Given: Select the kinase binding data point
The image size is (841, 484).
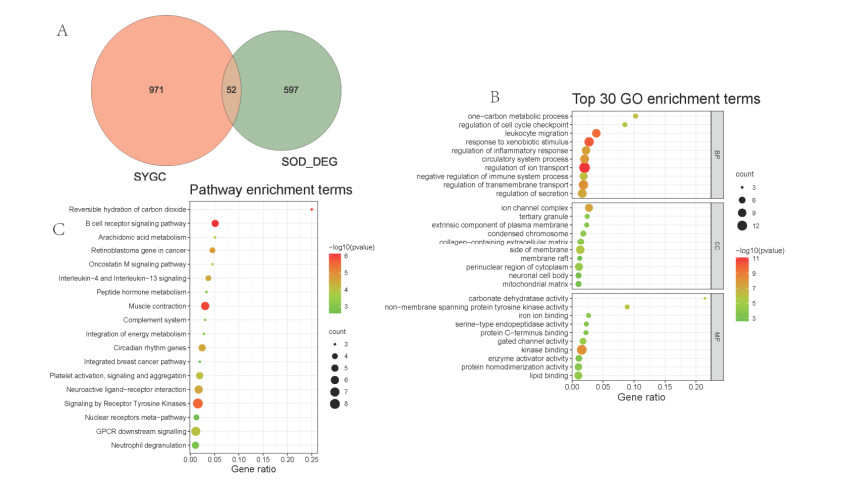Looking at the screenshot, I should (582, 350).
